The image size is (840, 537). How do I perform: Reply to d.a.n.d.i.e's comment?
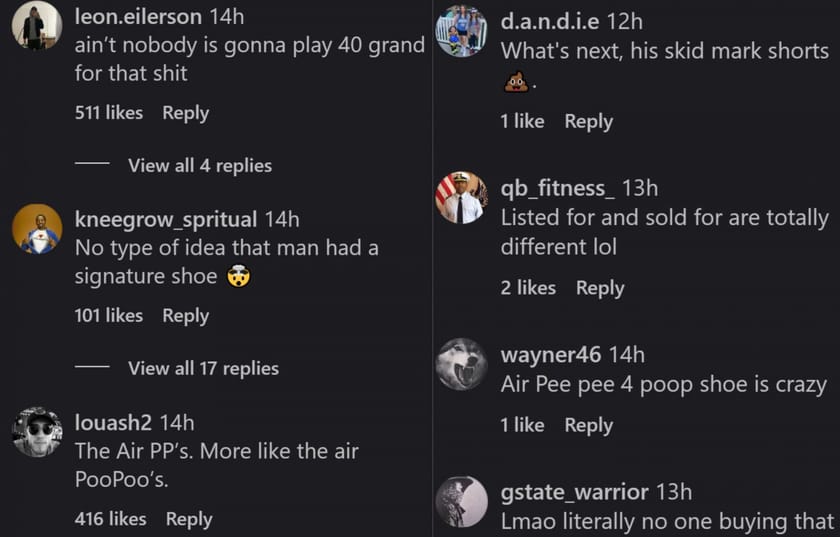[x=588, y=122]
